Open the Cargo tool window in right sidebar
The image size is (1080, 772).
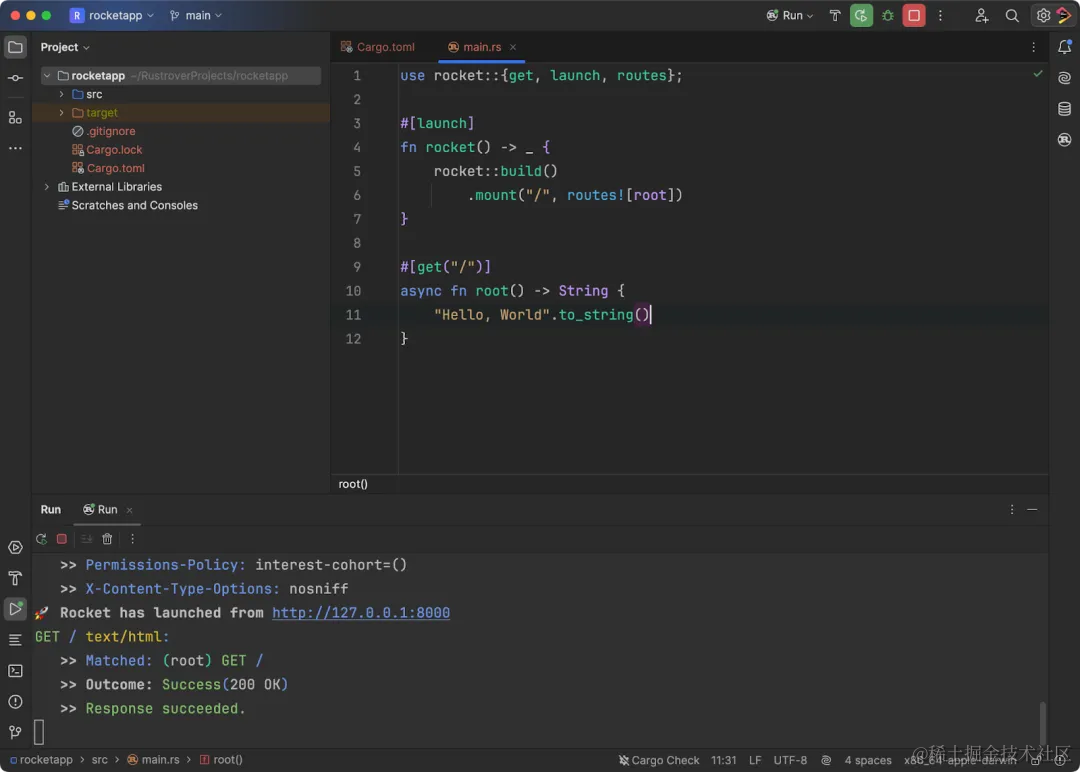1064,140
